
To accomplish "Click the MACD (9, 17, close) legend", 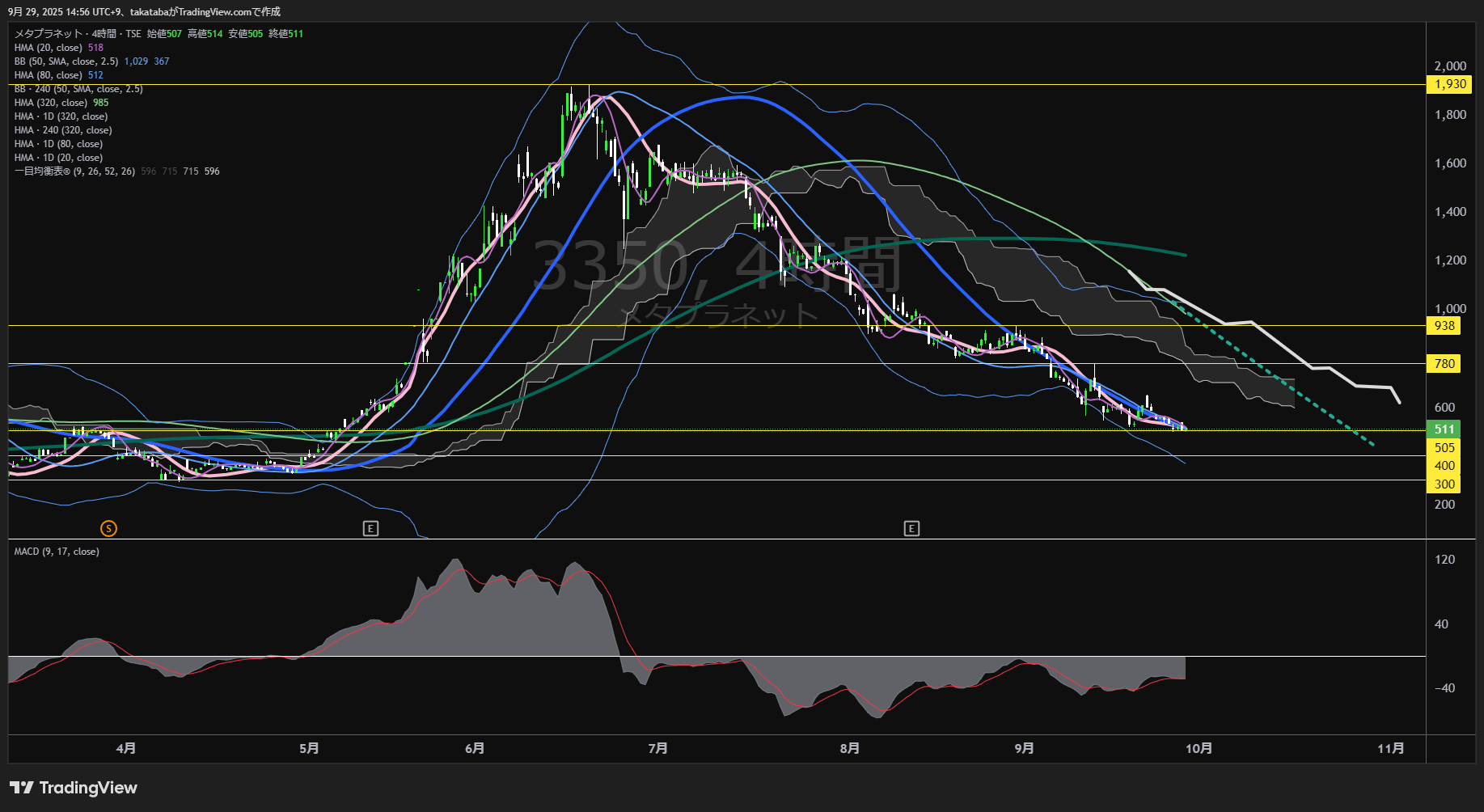I will pyautogui.click(x=57, y=552).
